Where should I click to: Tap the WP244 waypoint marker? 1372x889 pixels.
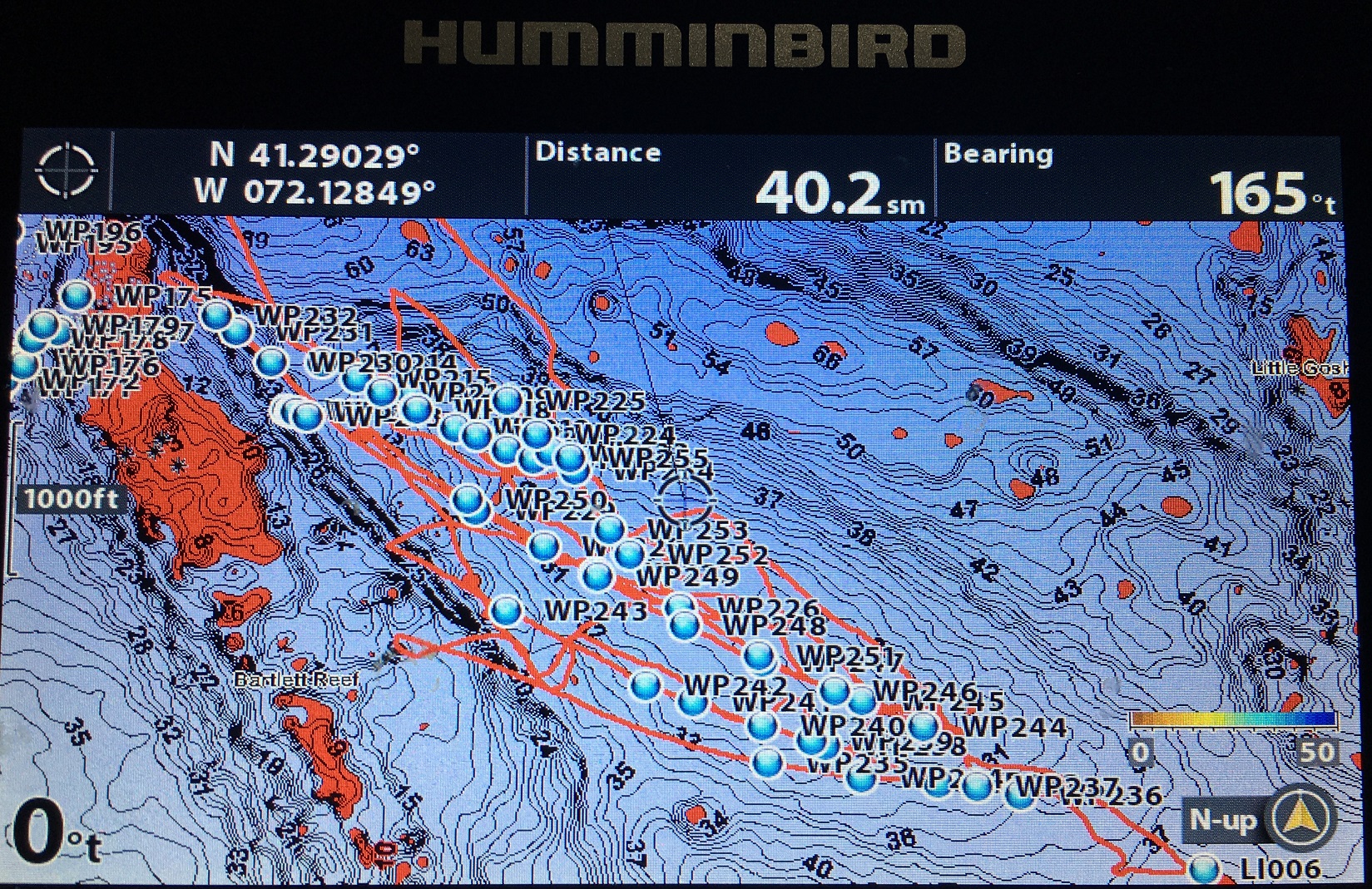tap(922, 725)
